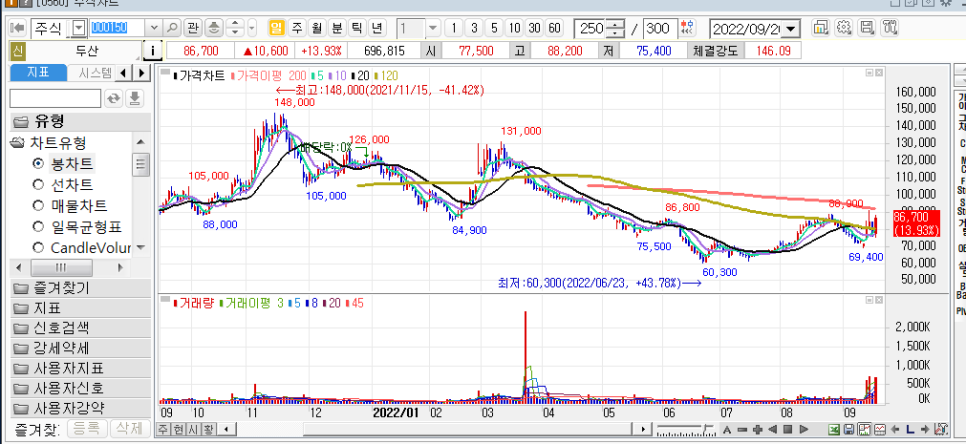
Task: Click the chart zoom slider at bottom
Action: [x=685, y=429]
